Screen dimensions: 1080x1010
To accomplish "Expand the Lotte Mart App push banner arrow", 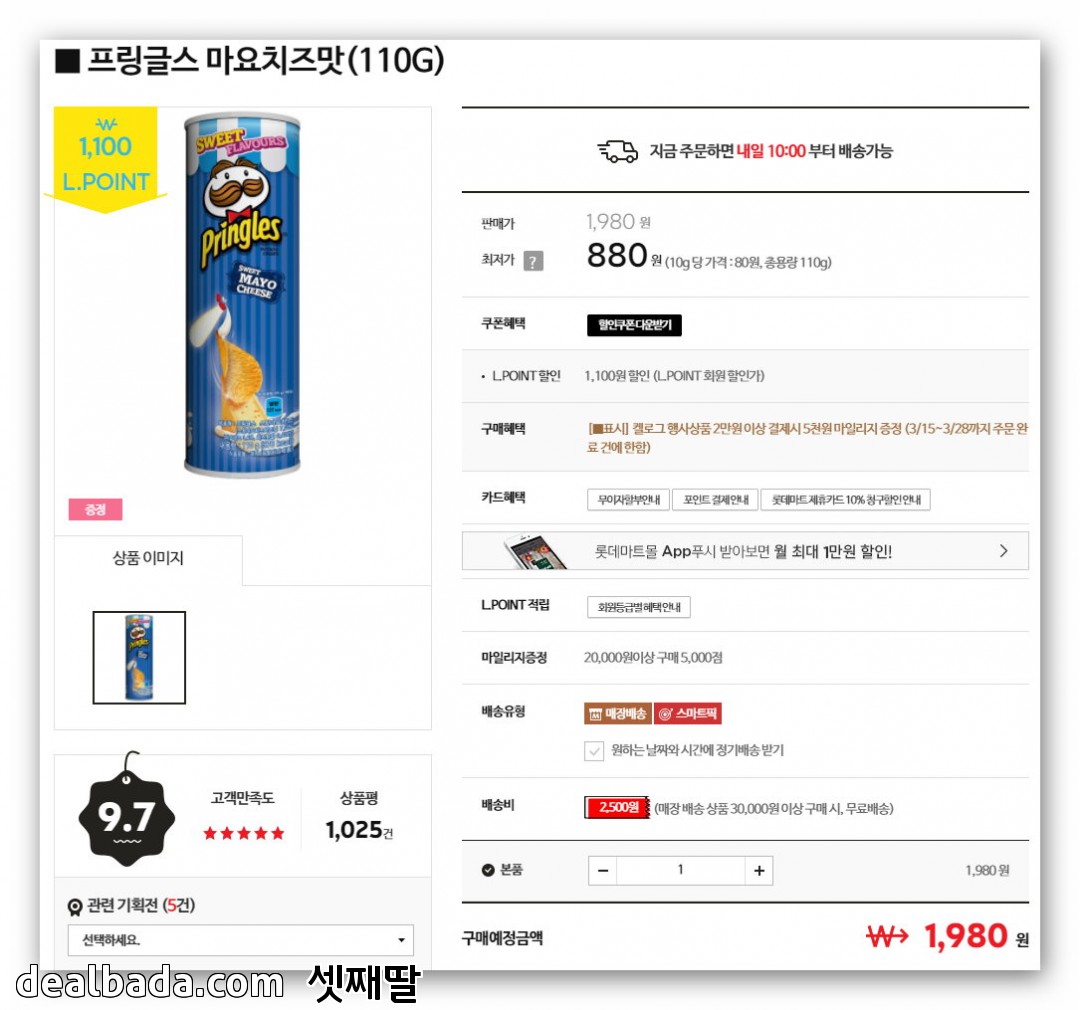I will pos(1004,551).
